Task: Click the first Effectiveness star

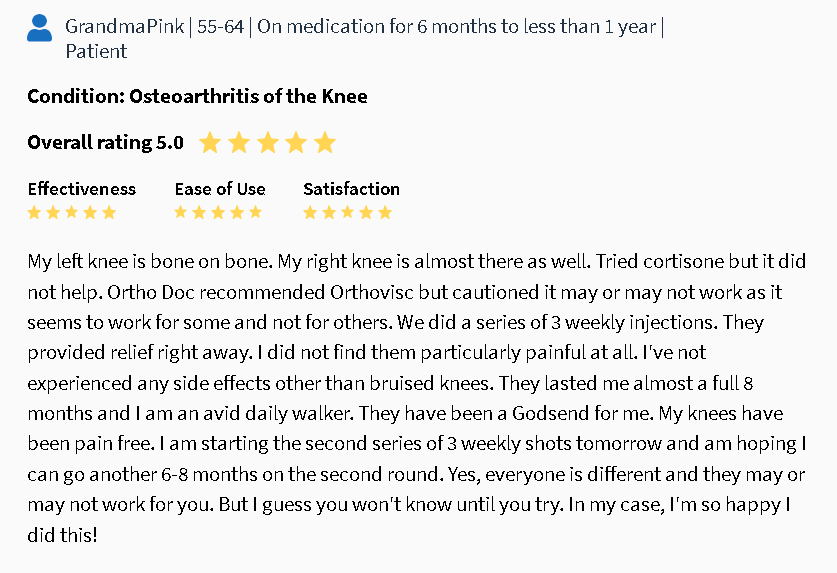Action: point(35,212)
